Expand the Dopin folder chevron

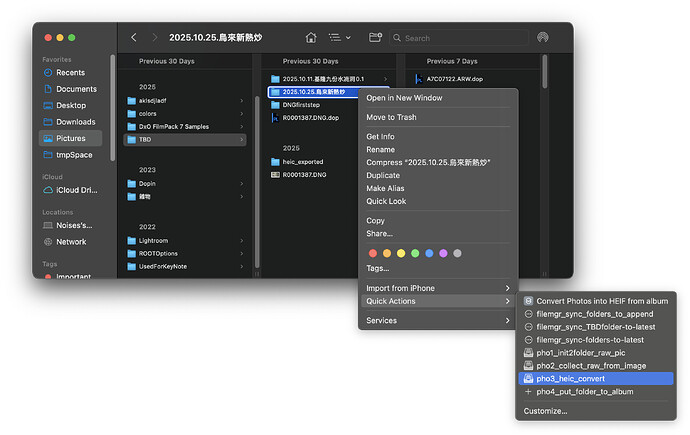(242, 183)
